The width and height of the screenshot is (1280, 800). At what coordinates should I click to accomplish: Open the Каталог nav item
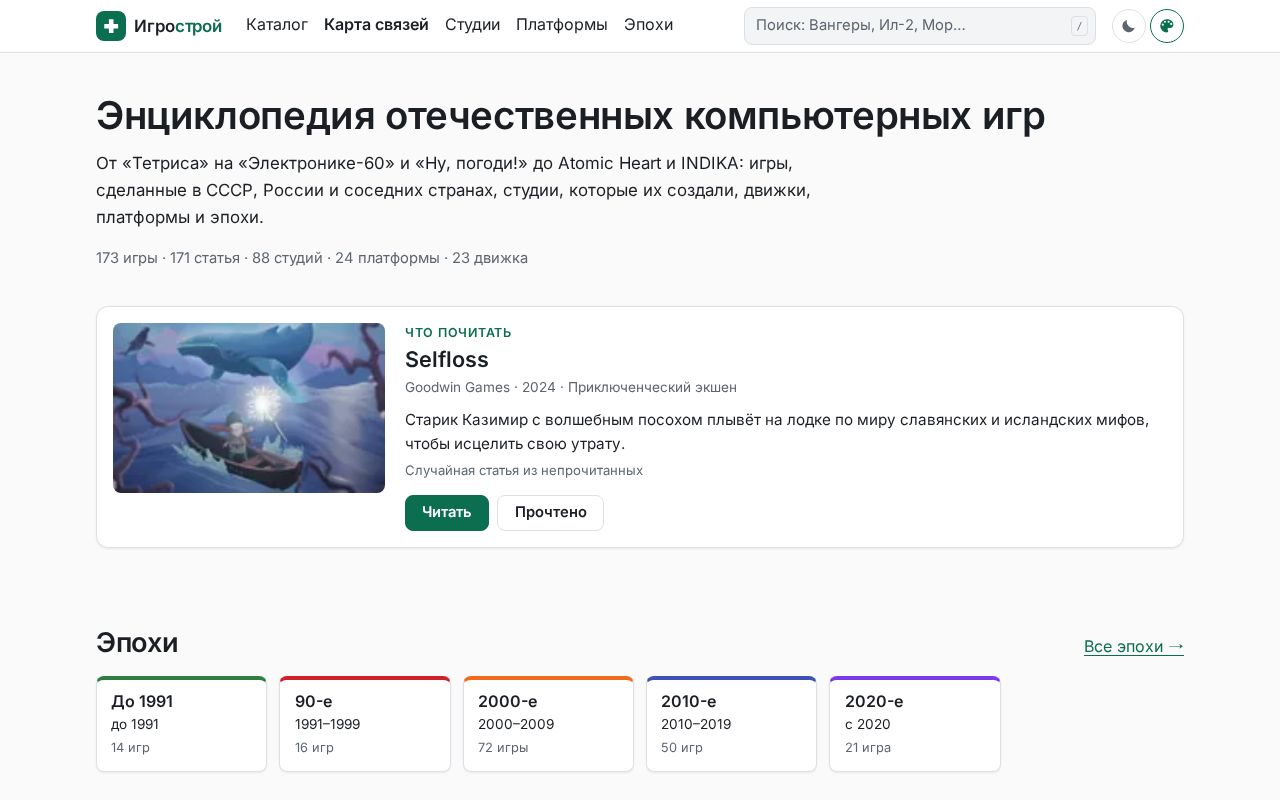tap(277, 25)
